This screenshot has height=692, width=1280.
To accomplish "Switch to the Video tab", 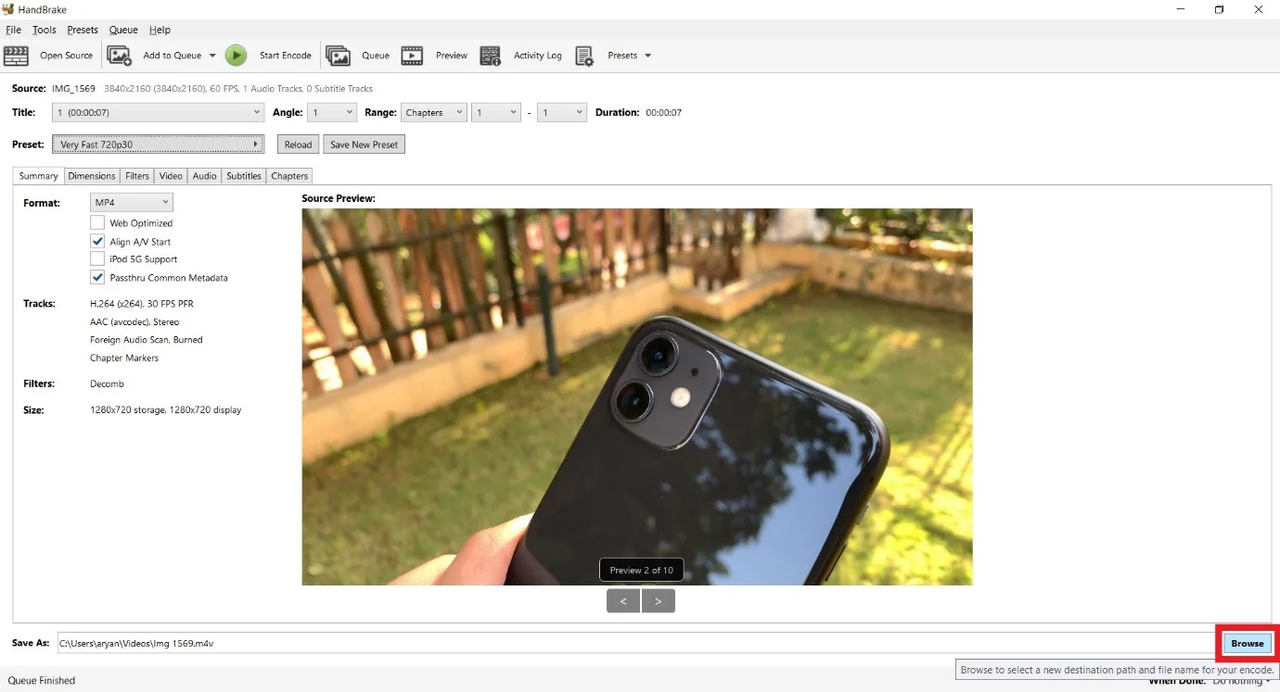I will point(171,176).
